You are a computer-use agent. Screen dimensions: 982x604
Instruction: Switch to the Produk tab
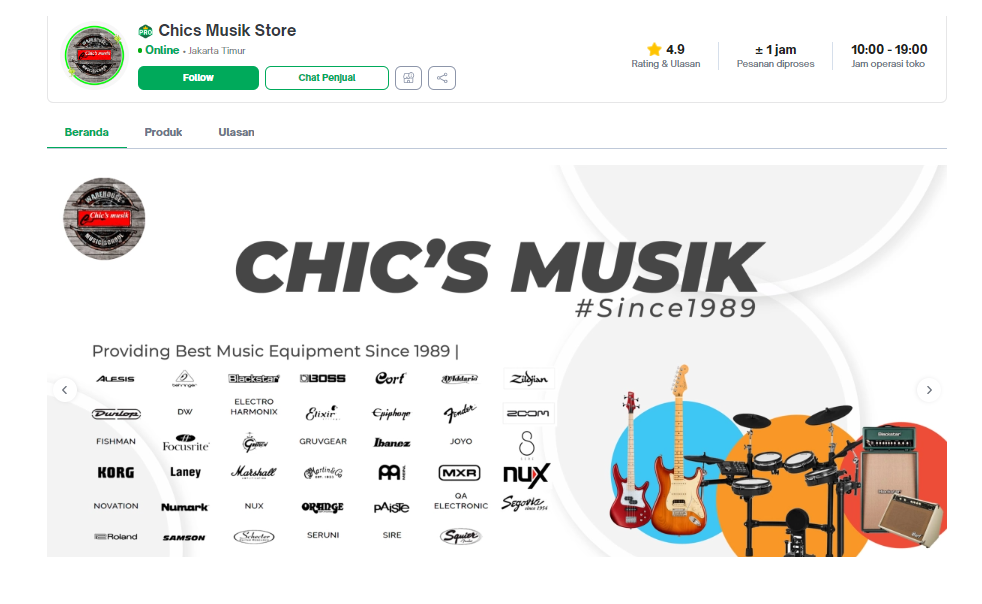pyautogui.click(x=163, y=132)
